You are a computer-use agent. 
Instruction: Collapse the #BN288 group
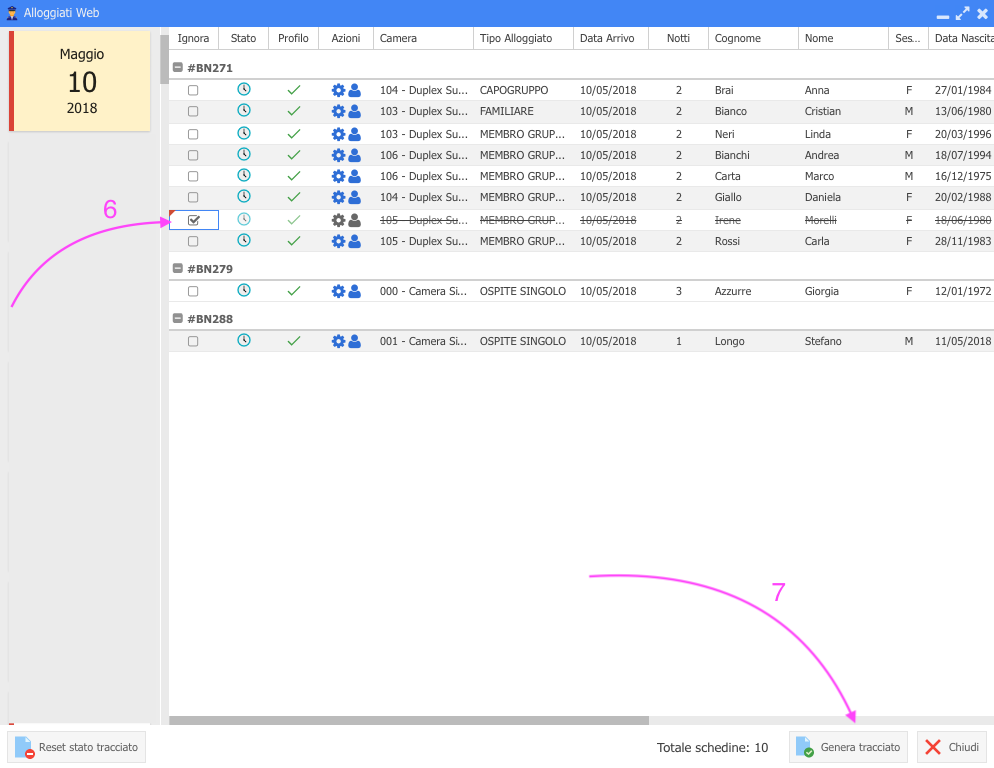[x=178, y=318]
